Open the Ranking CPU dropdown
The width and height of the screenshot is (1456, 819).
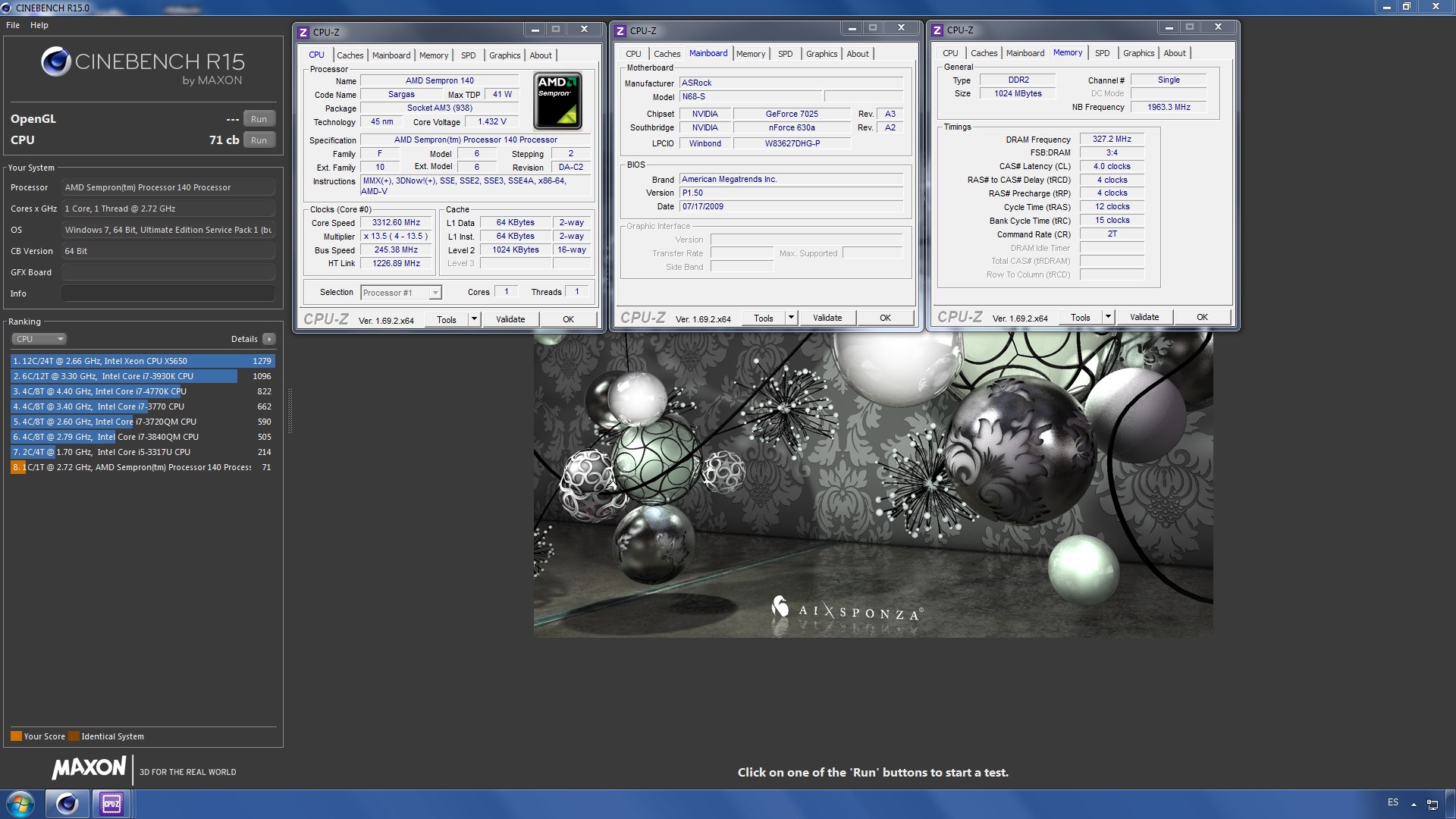click(x=39, y=339)
